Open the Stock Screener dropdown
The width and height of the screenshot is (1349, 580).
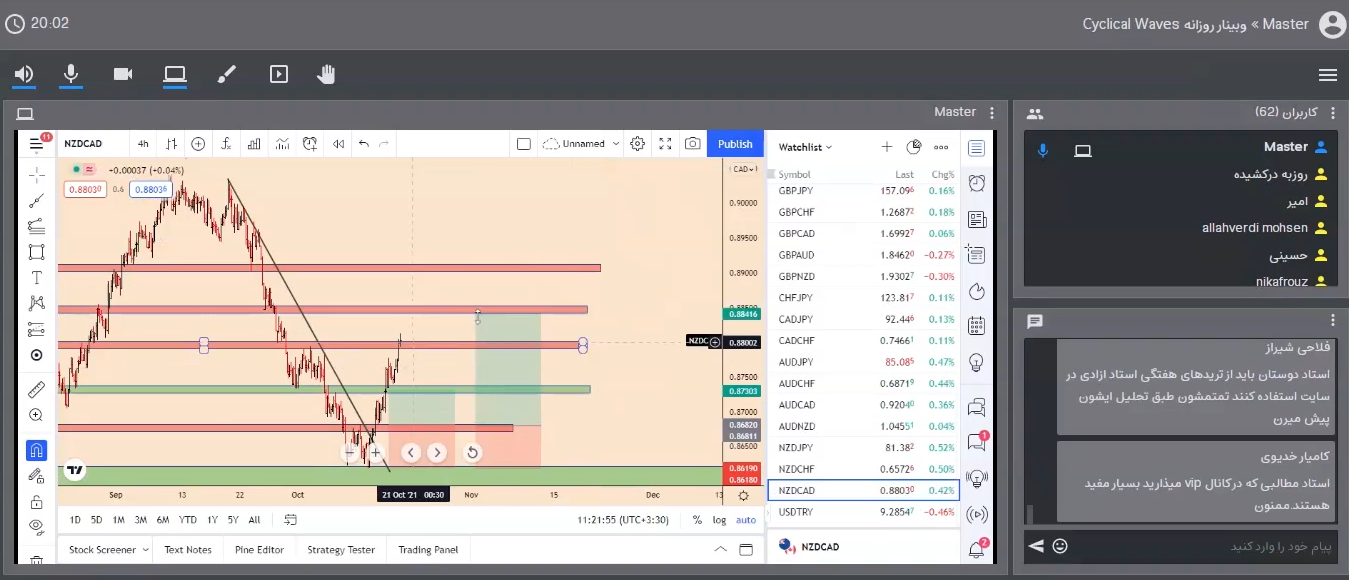[x=108, y=549]
